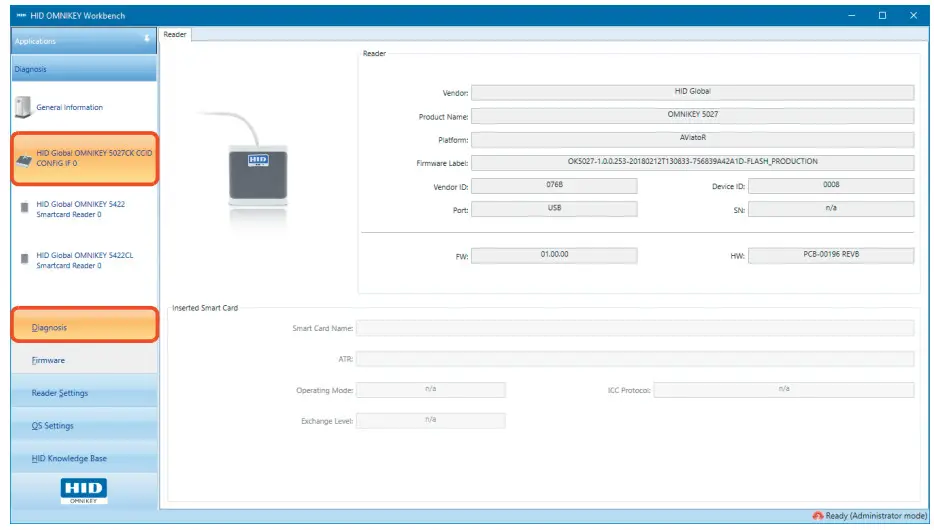Click the FW field 01.00.00
The width and height of the screenshot is (934, 530).
click(x=554, y=255)
